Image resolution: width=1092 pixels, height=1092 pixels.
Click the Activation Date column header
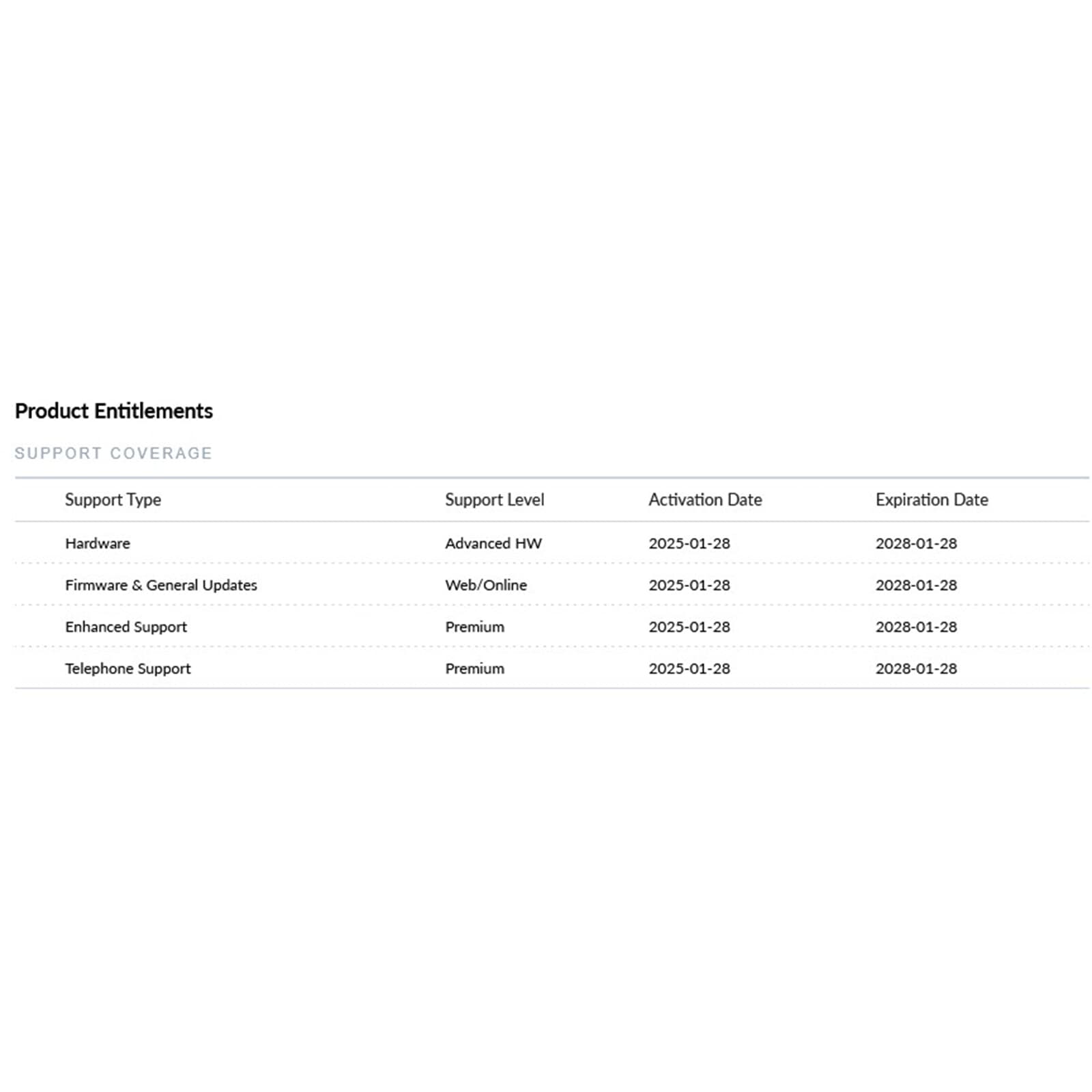tap(704, 500)
